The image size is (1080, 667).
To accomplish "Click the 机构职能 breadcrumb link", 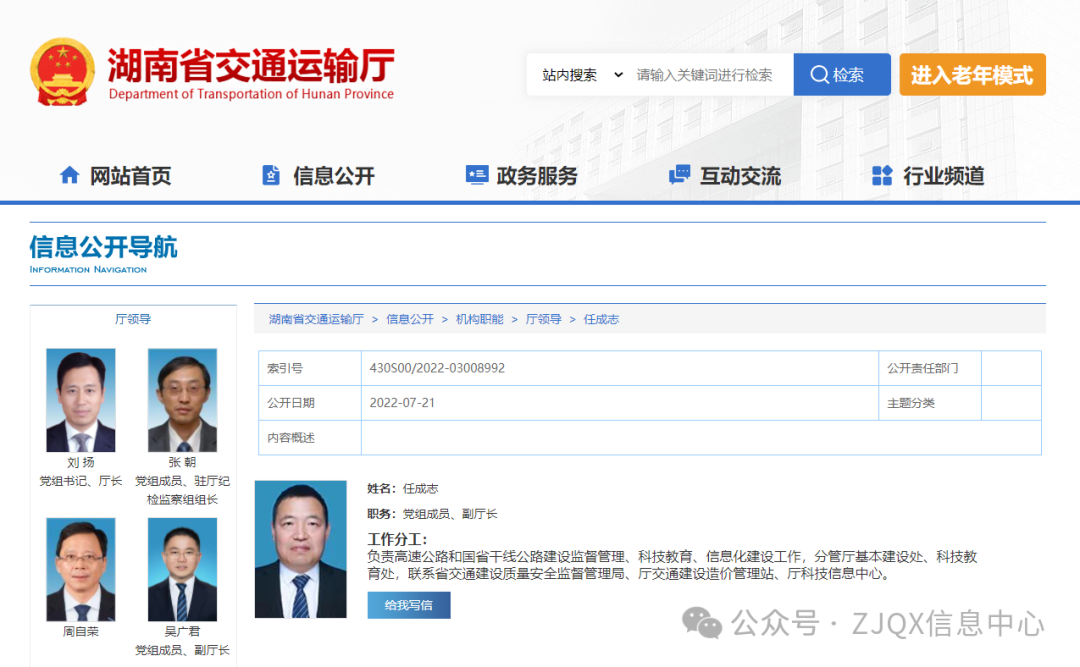I will (480, 319).
